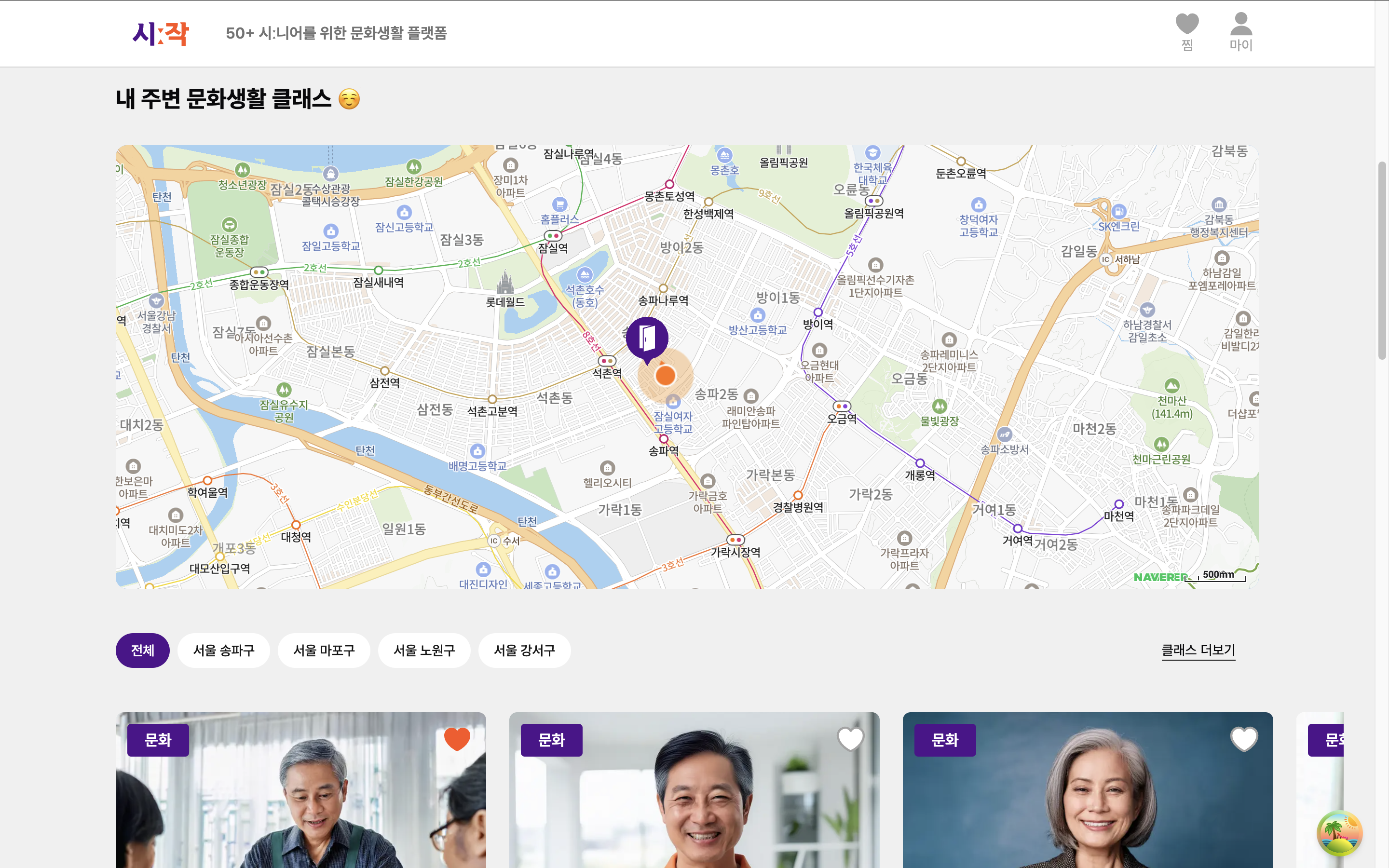The height and width of the screenshot is (868, 1389).
Task: Open the 클래스 더보기 link
Action: pyautogui.click(x=1198, y=651)
